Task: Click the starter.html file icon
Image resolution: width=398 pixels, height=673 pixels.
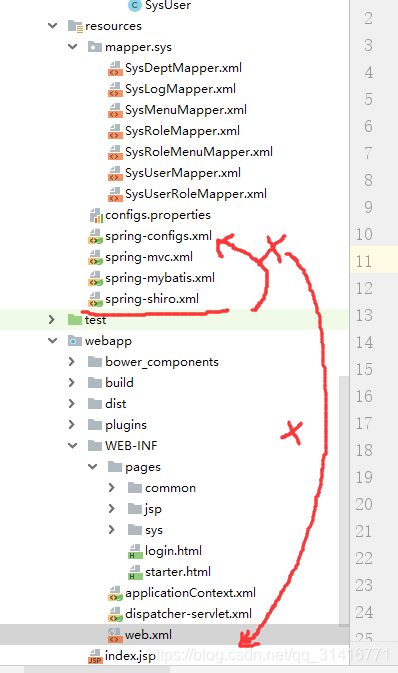Action: 135,572
